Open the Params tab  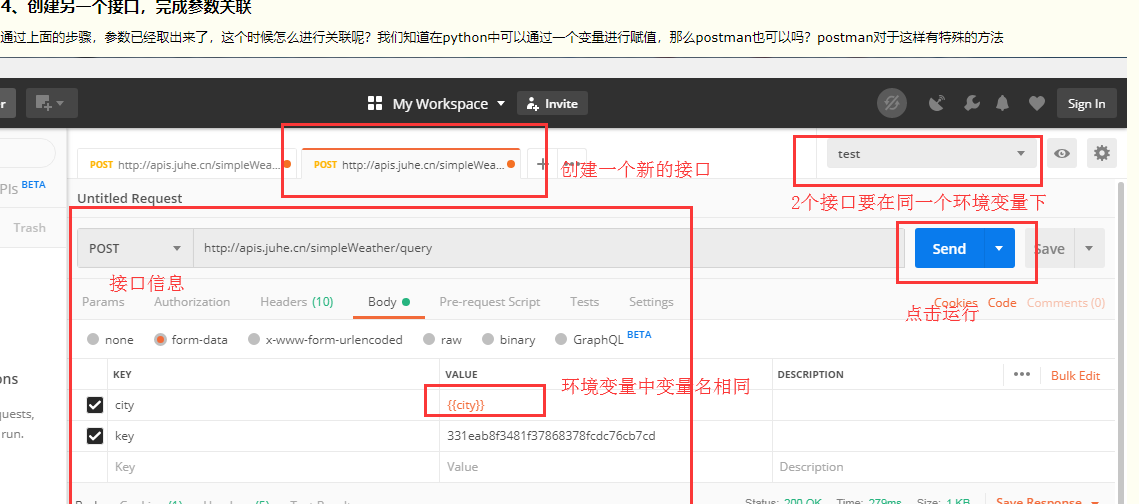coord(103,302)
